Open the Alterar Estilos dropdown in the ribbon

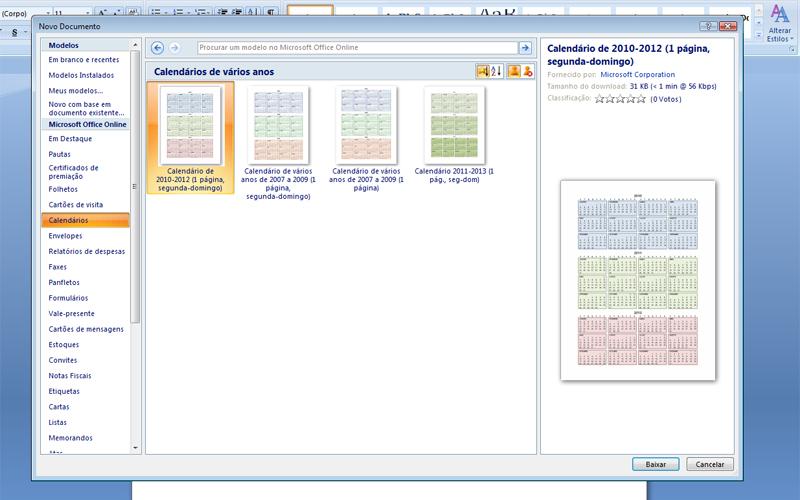[x=779, y=30]
